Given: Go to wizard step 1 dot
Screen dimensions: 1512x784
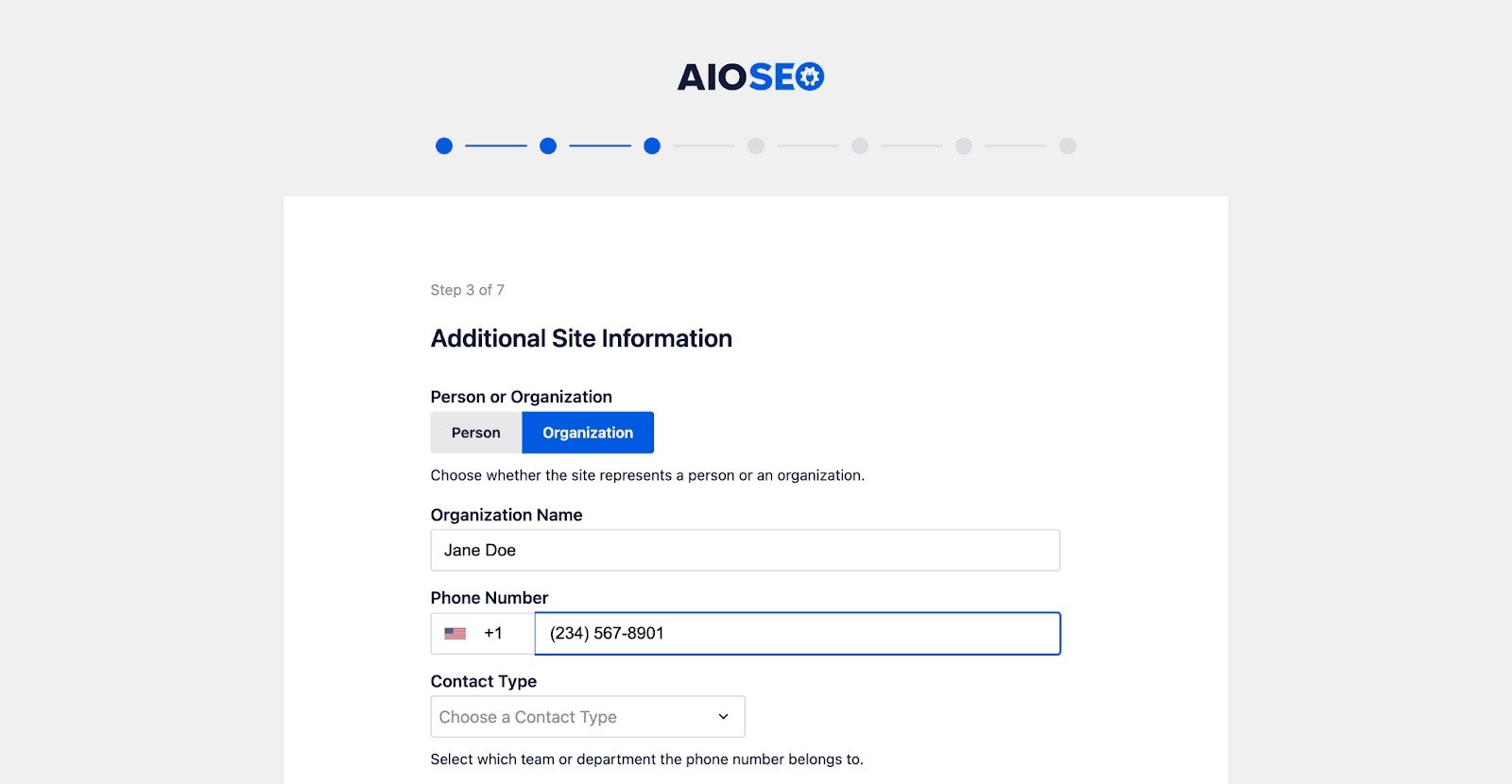Looking at the screenshot, I should point(444,146).
